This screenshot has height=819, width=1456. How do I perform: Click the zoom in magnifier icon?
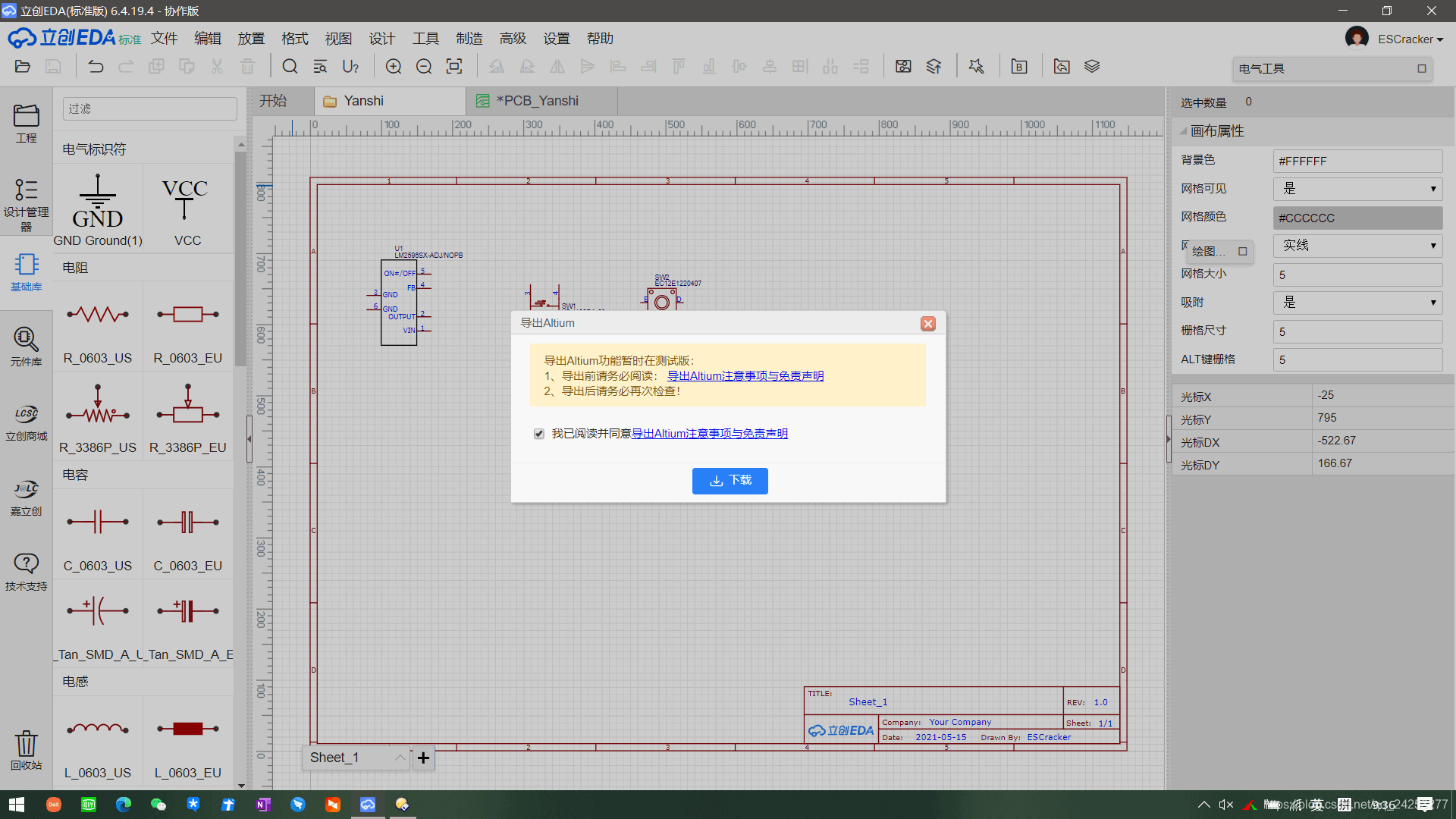pyautogui.click(x=394, y=67)
